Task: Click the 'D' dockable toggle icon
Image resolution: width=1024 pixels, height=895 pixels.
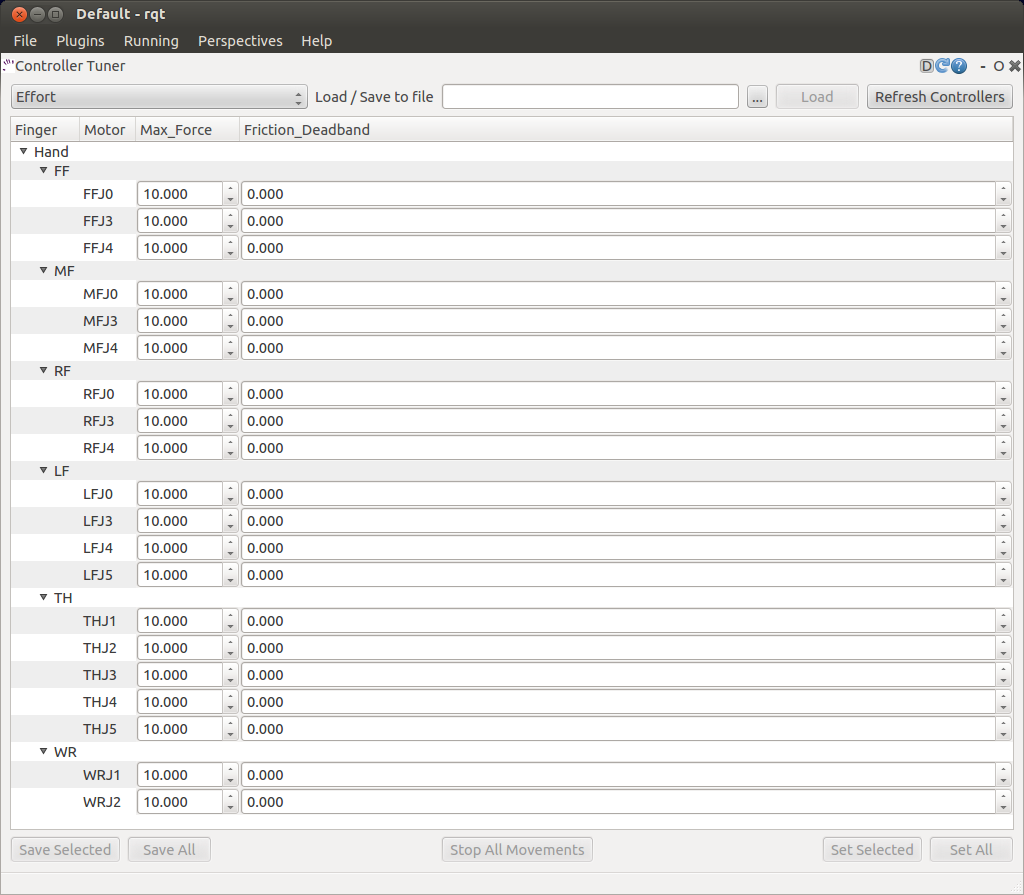Action: coord(927,66)
